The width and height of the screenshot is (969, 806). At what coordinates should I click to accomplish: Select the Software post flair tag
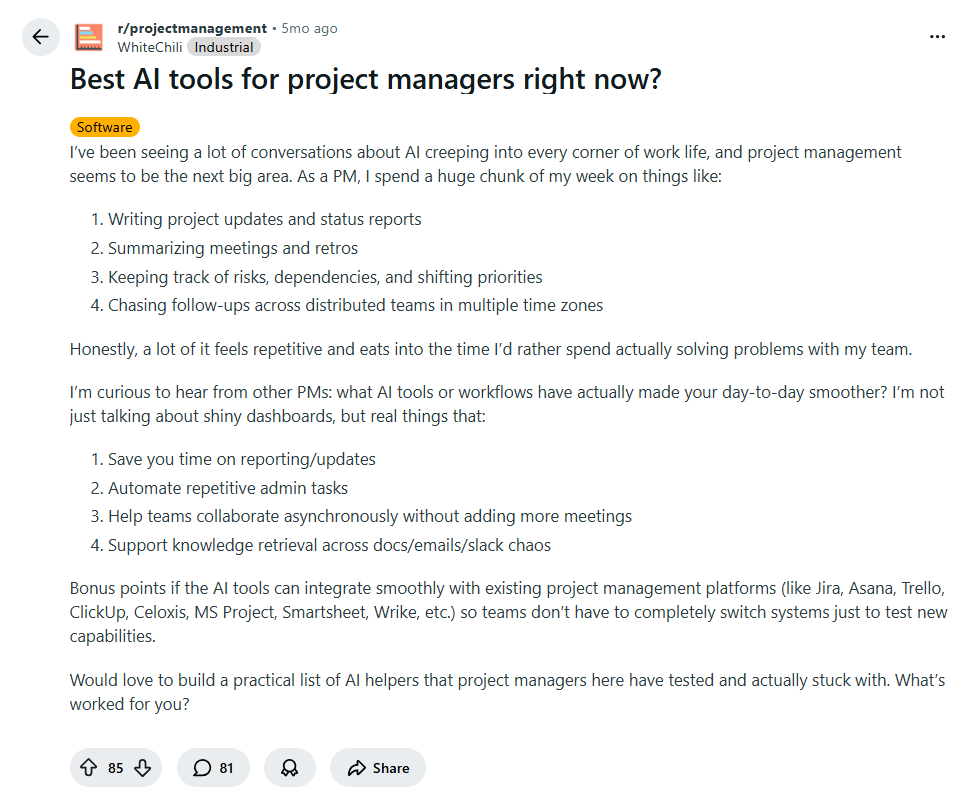click(105, 127)
